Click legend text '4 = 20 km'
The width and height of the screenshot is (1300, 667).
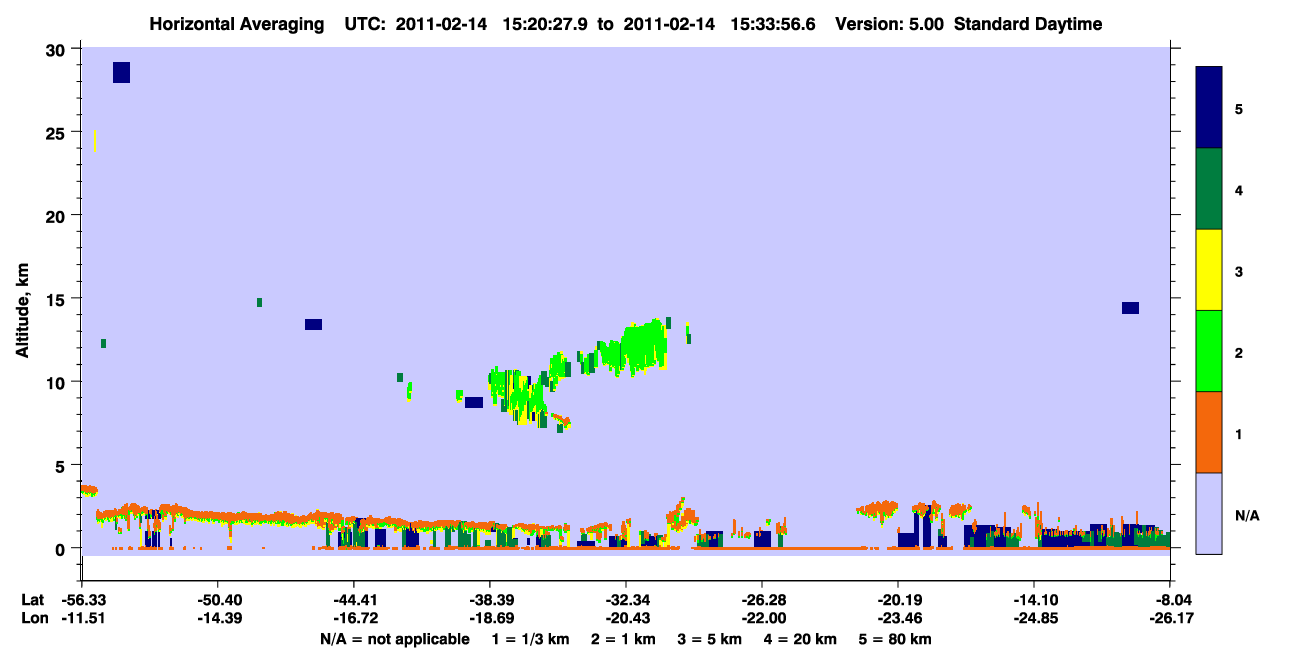pyautogui.click(x=801, y=639)
